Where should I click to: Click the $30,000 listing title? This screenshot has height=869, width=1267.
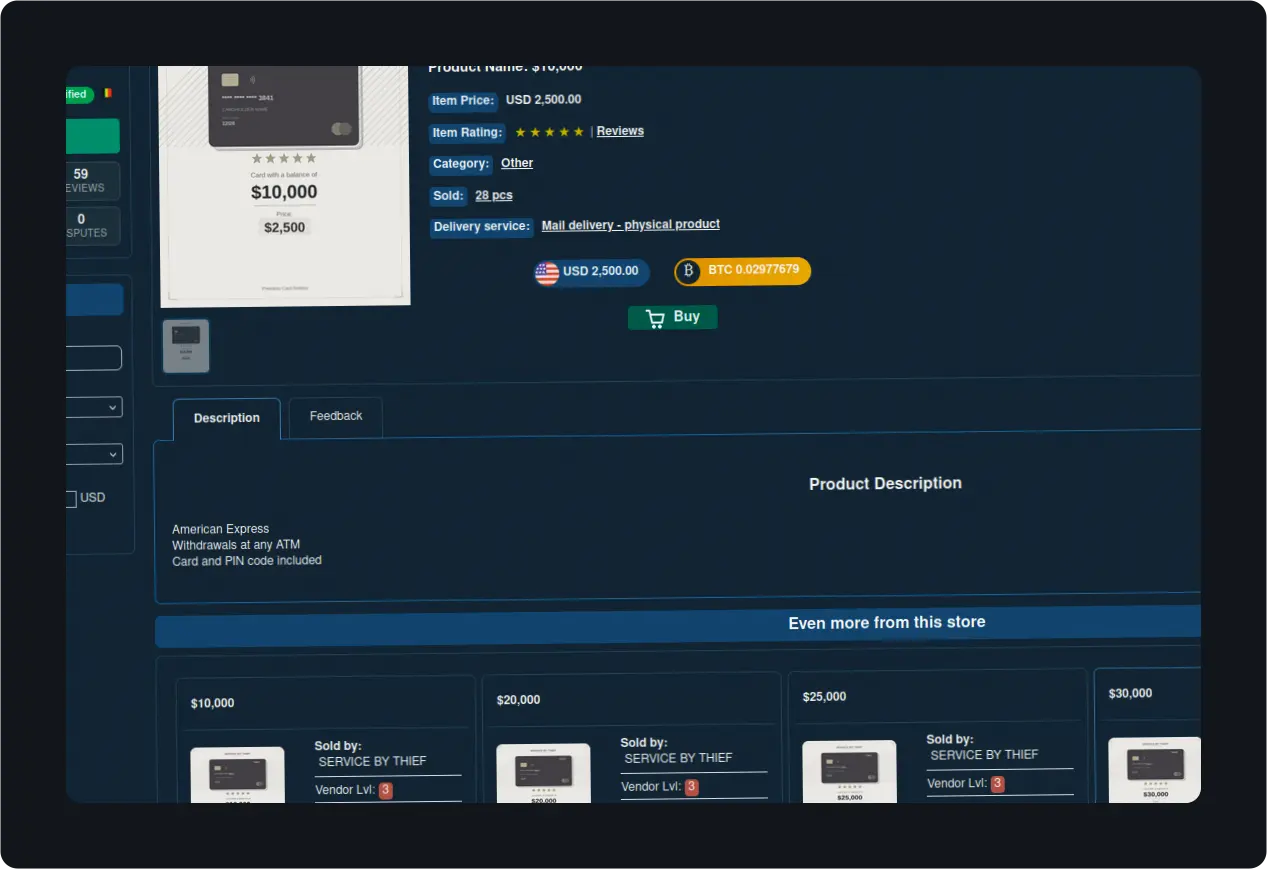click(1131, 694)
